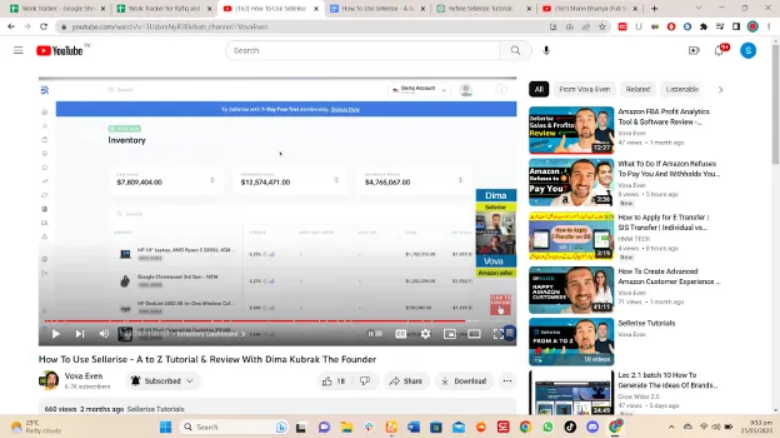The image size is (780, 438).
Task: Open the tab search chevron in title bar
Action: click(x=698, y=8)
